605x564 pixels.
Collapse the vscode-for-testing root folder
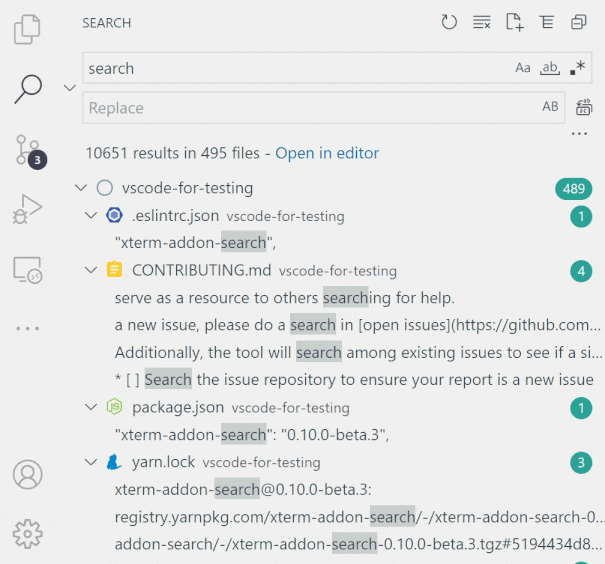[x=80, y=188]
